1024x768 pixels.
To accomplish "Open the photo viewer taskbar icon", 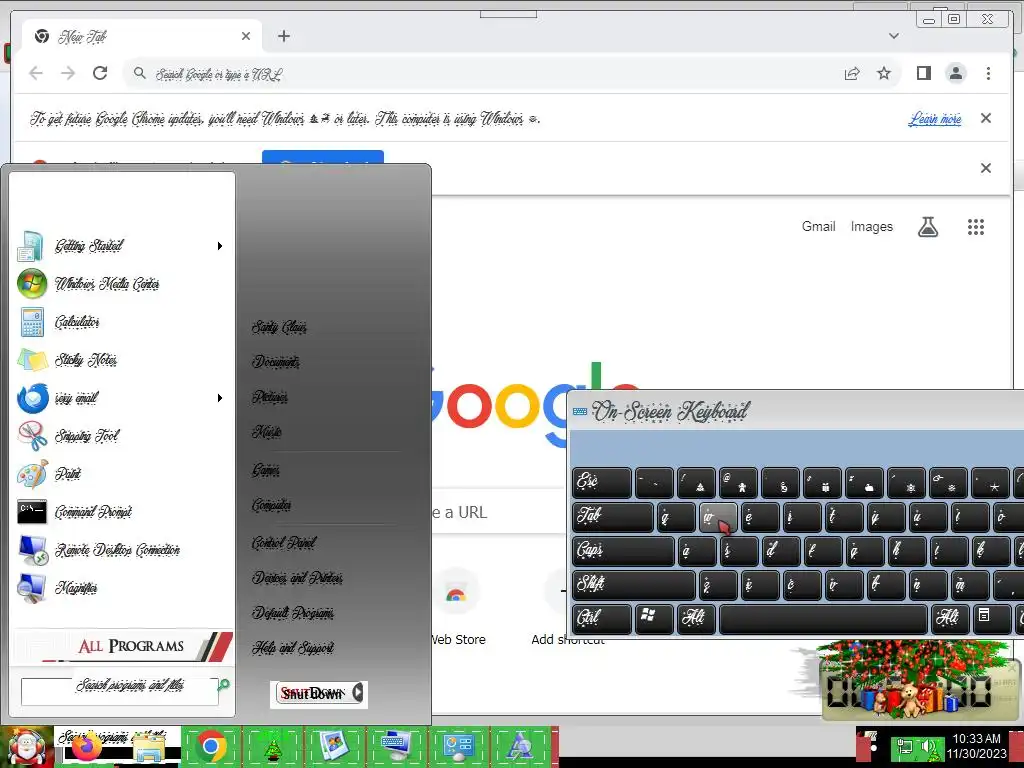I will (x=334, y=746).
